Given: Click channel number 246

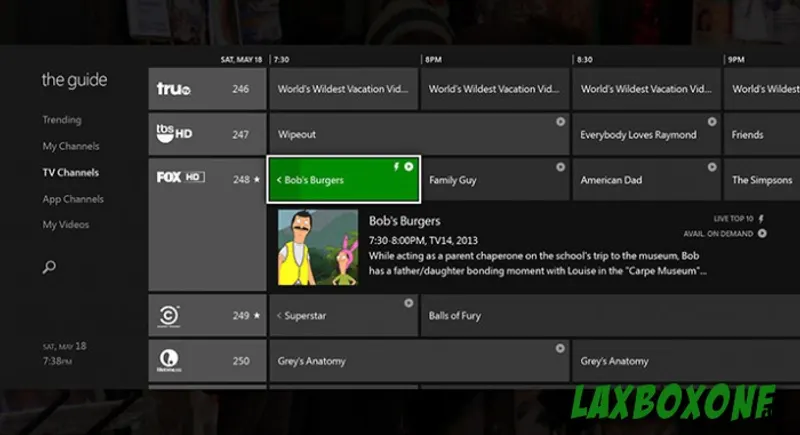Looking at the screenshot, I should pyautogui.click(x=240, y=89).
